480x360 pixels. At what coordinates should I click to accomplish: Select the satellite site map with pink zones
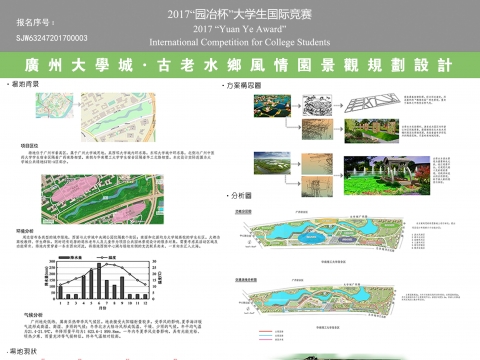coord(102,199)
